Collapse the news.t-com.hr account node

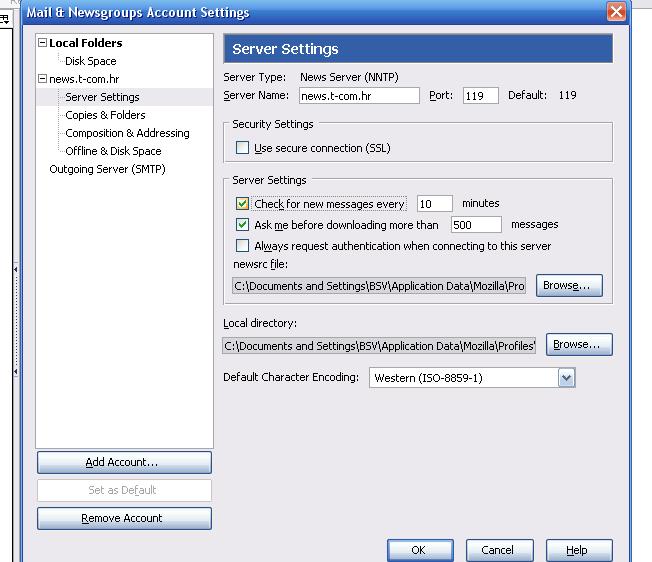point(42,79)
